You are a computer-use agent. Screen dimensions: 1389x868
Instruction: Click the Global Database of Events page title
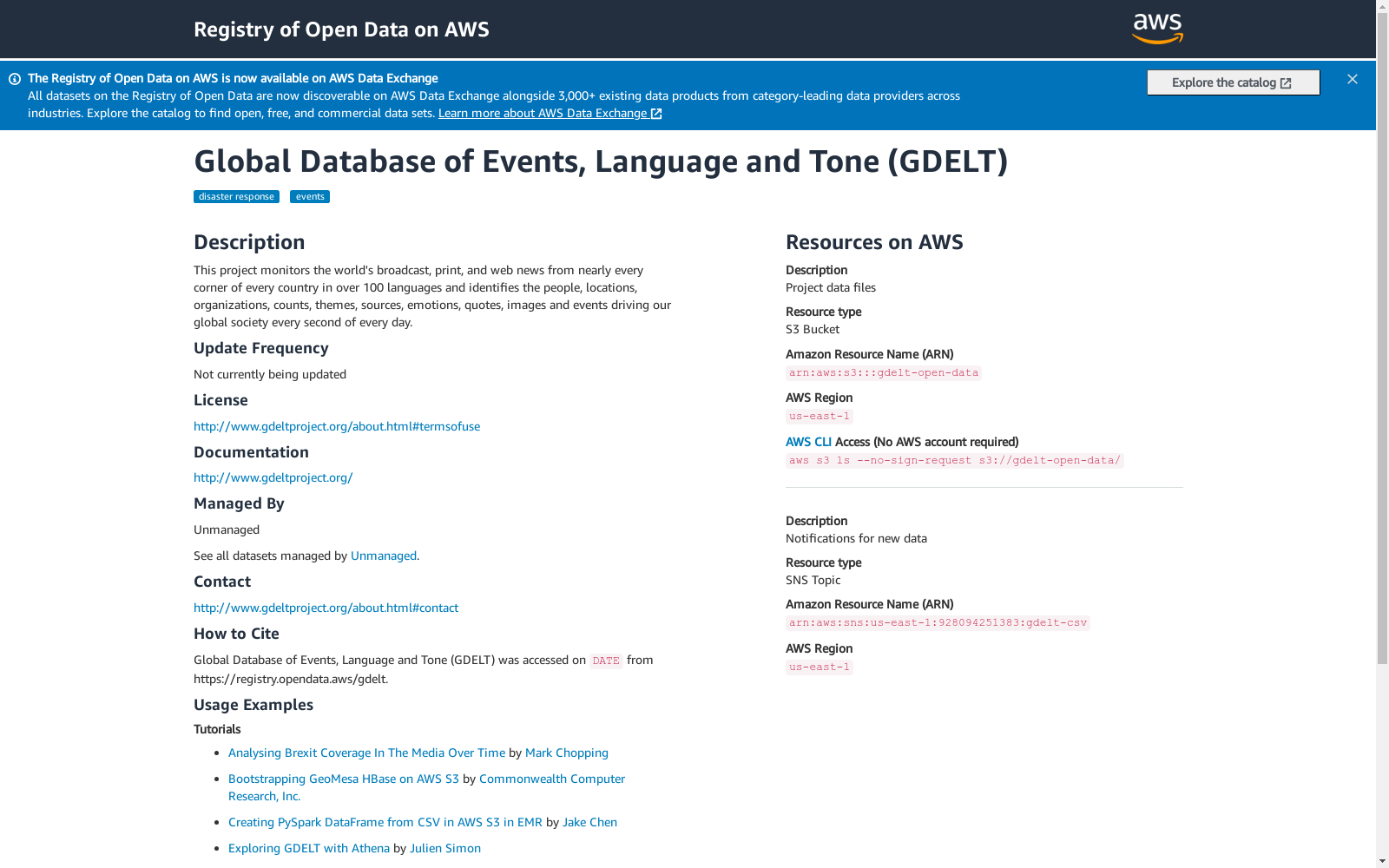601,161
